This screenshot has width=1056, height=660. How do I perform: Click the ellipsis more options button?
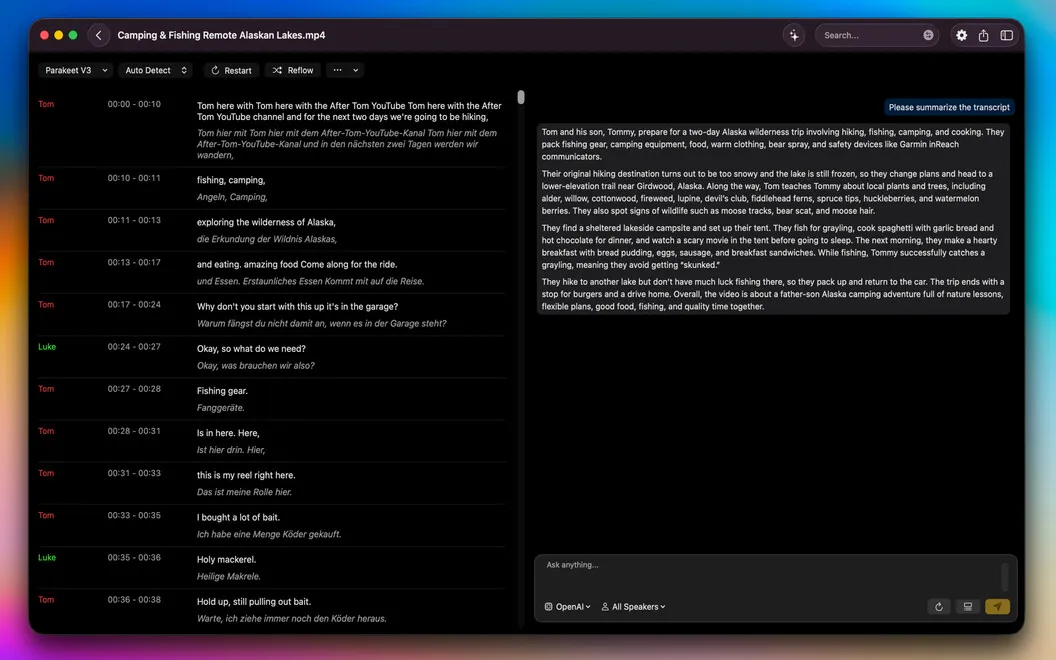coord(337,70)
